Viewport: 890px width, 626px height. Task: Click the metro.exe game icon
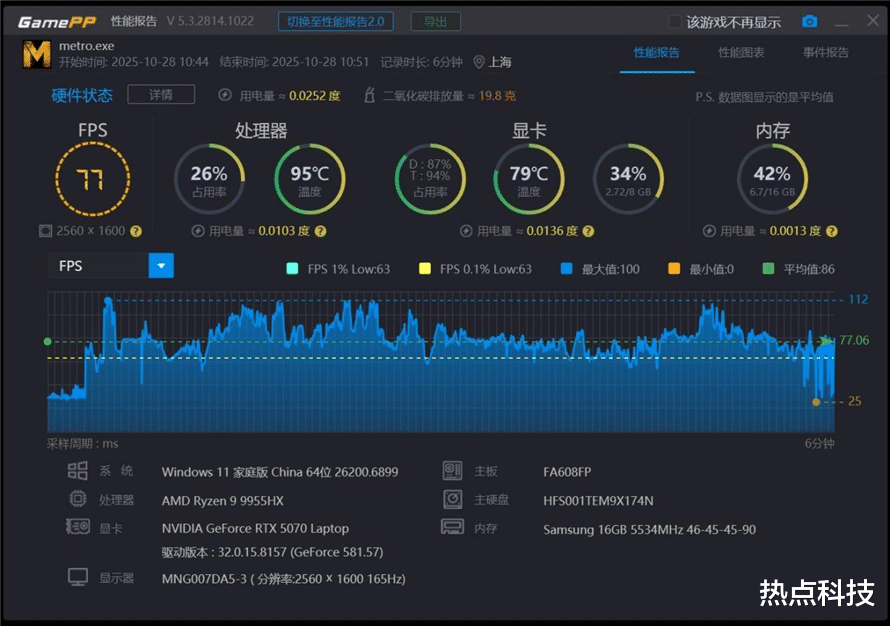[x=36, y=54]
